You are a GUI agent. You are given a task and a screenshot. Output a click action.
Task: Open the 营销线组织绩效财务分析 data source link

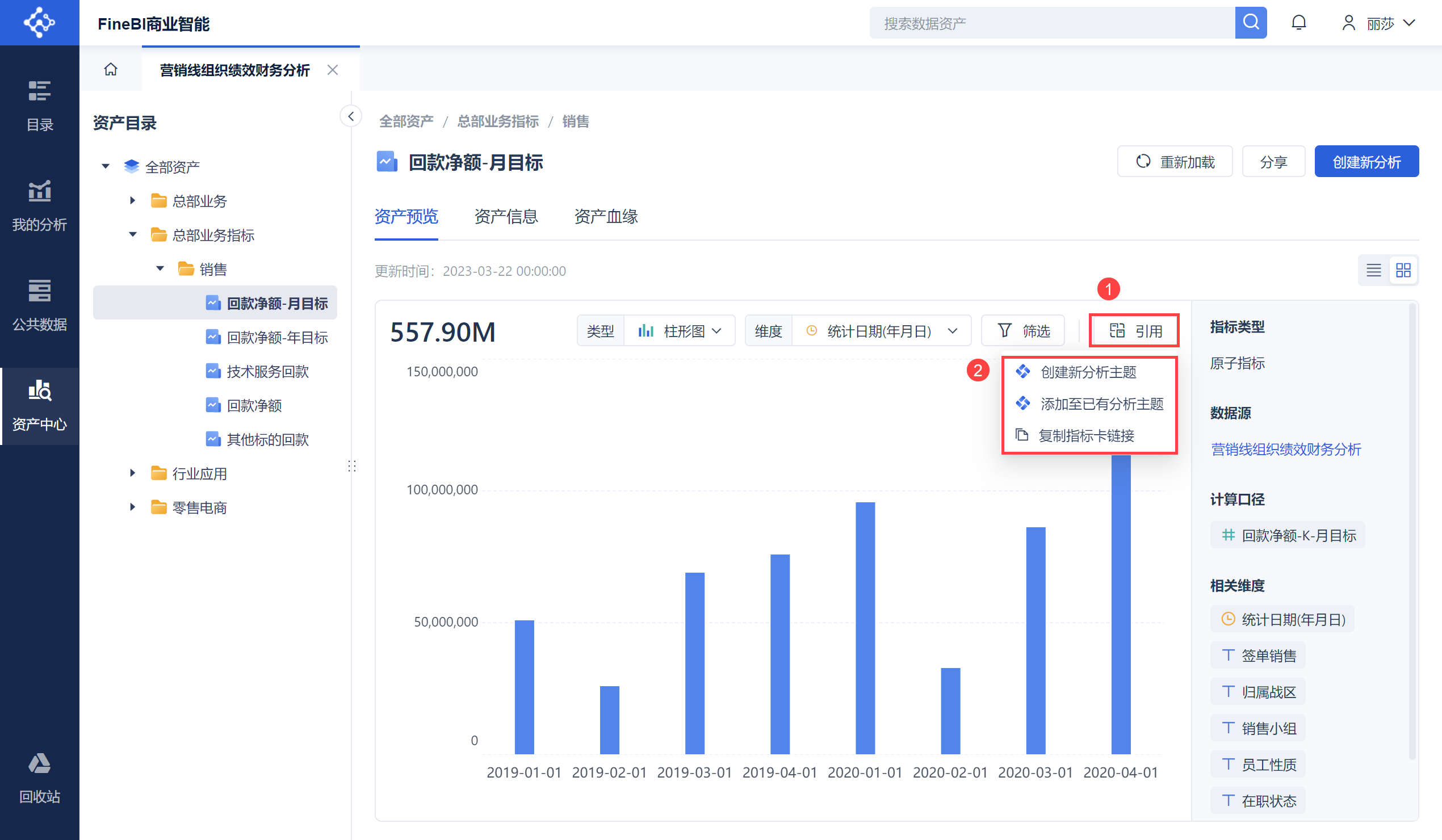(x=1286, y=449)
